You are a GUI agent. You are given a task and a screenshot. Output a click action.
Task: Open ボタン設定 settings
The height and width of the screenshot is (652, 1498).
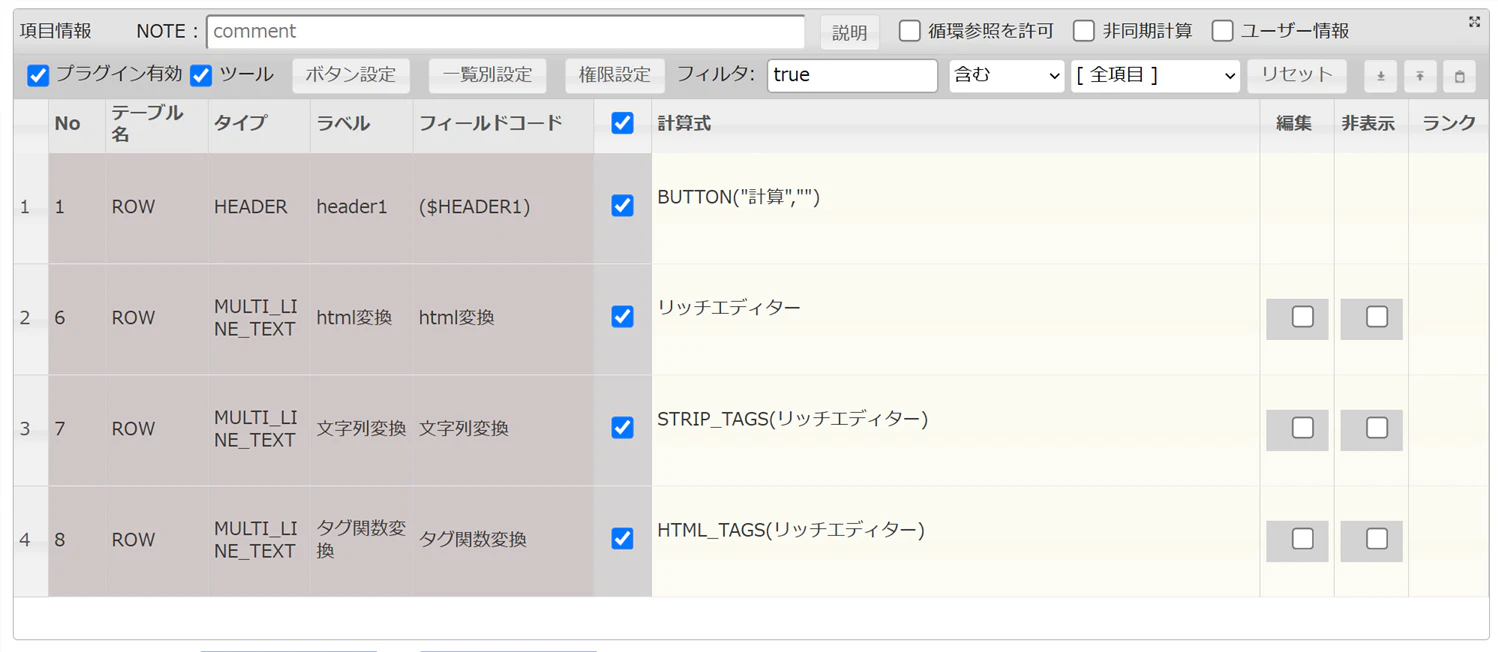[350, 75]
